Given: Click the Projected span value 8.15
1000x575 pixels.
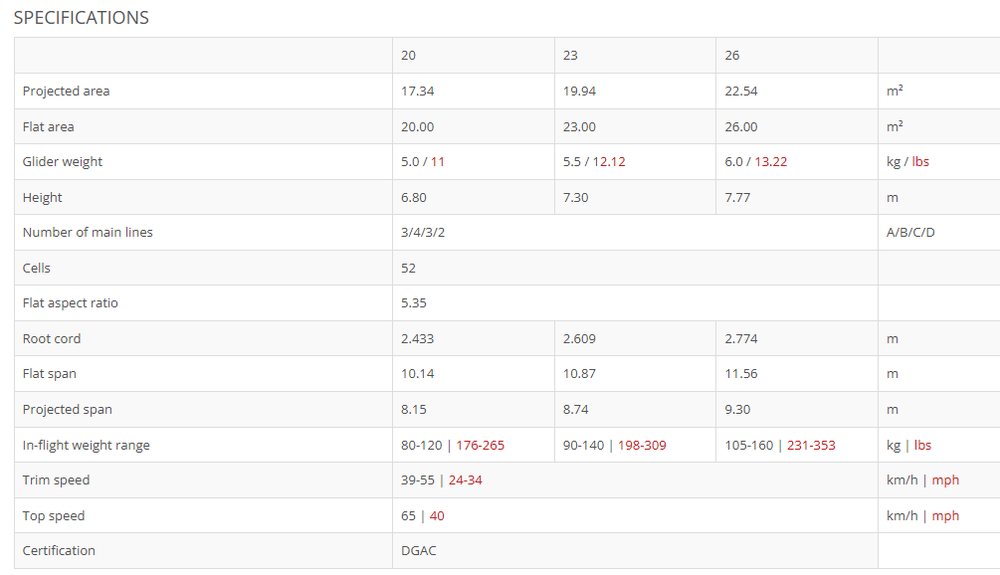Looking at the screenshot, I should [x=414, y=410].
